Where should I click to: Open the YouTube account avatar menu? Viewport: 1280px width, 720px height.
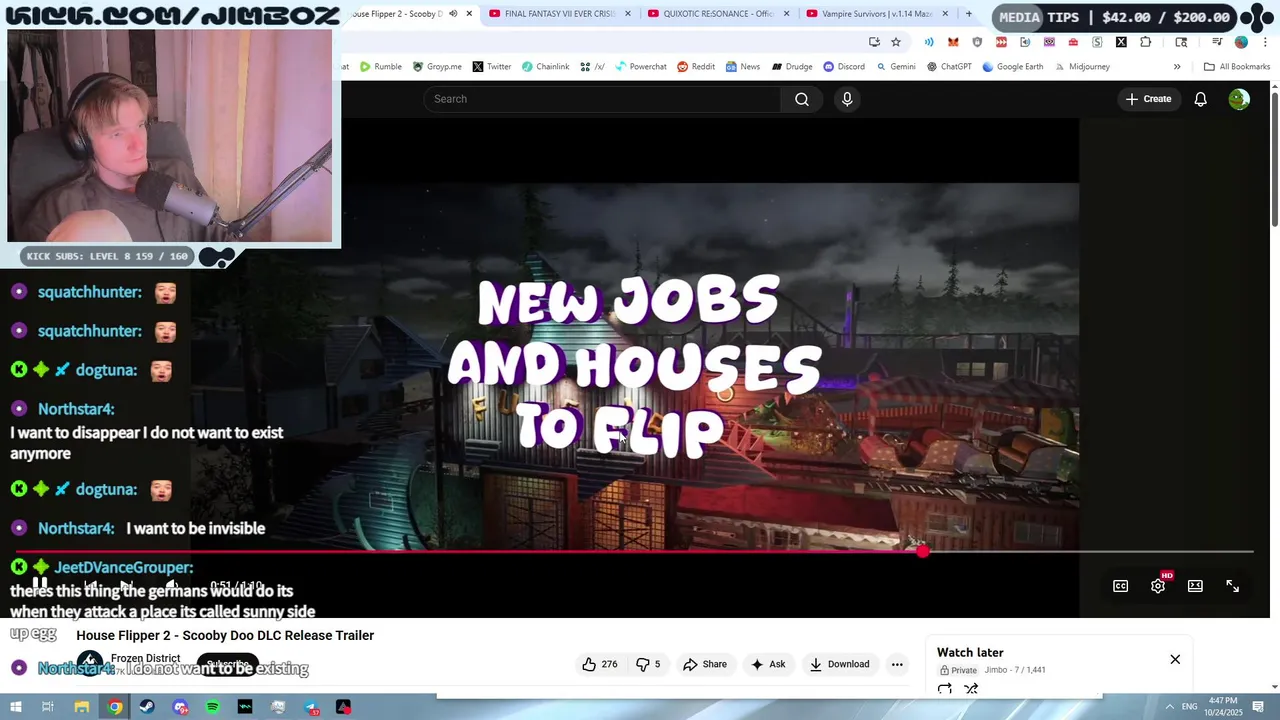click(1239, 99)
